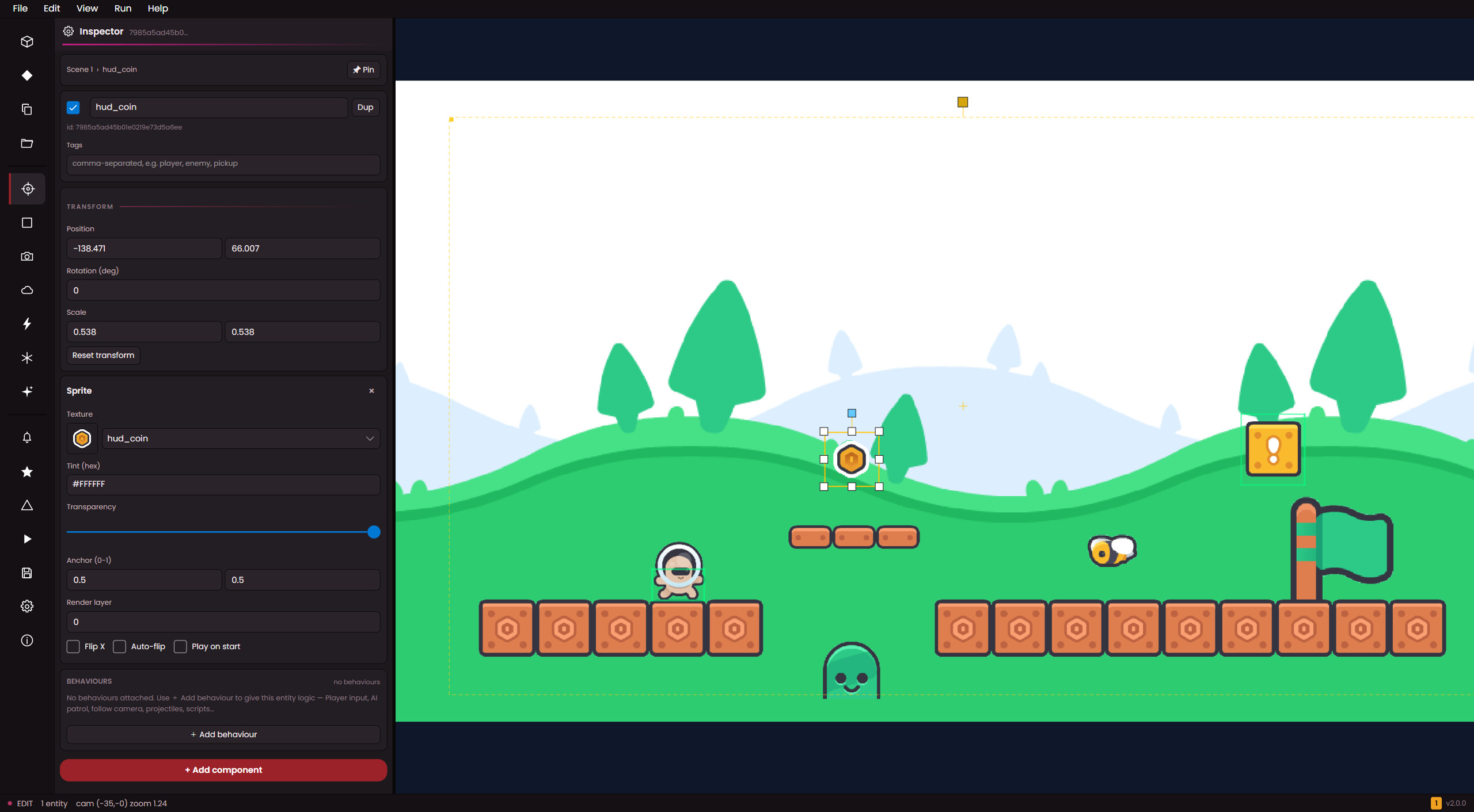The width and height of the screenshot is (1474, 812).
Task: Click the EDIT mode status indicator
Action: click(x=20, y=803)
